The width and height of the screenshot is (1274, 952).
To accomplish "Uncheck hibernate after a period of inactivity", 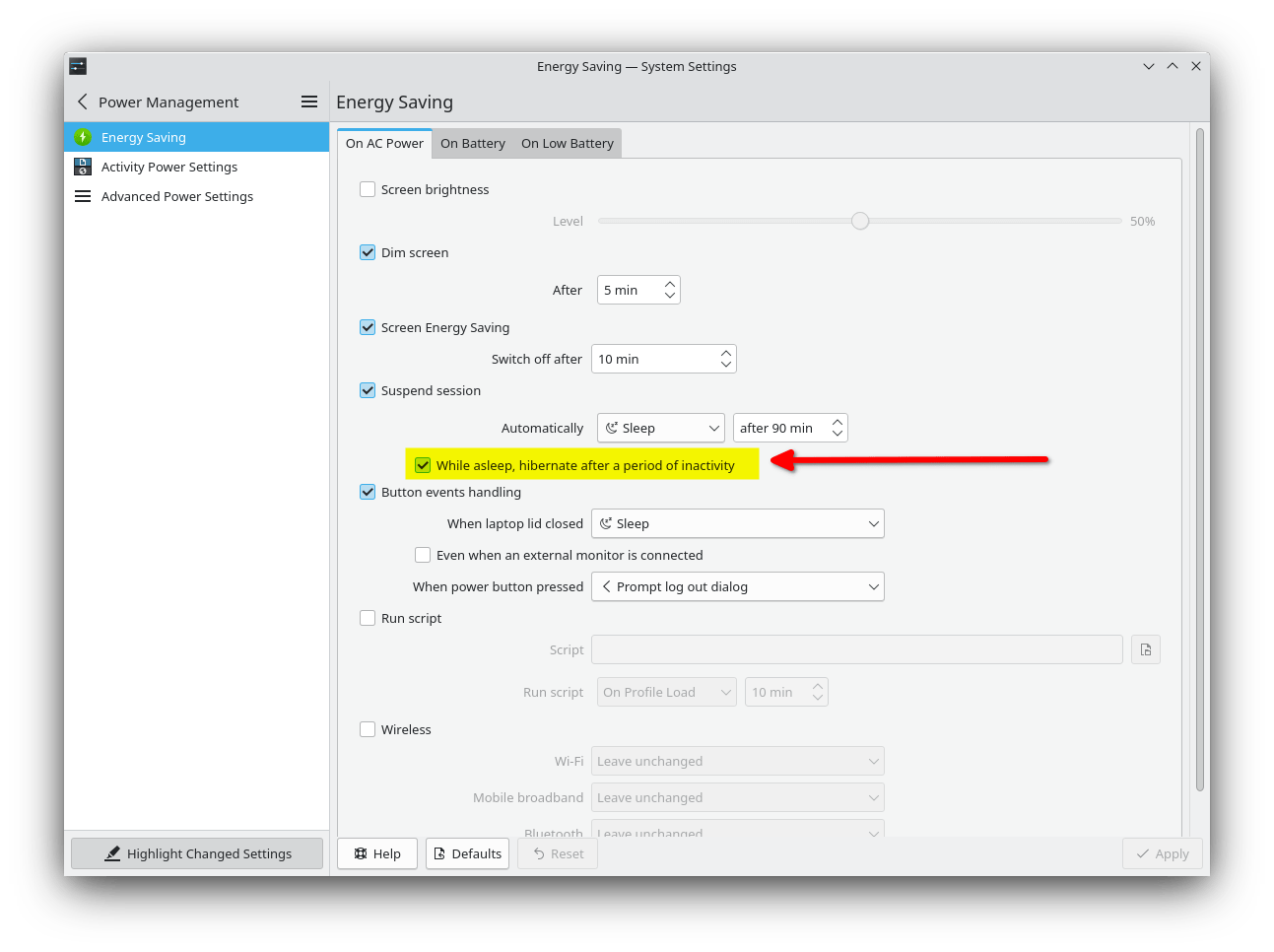I will [423, 464].
